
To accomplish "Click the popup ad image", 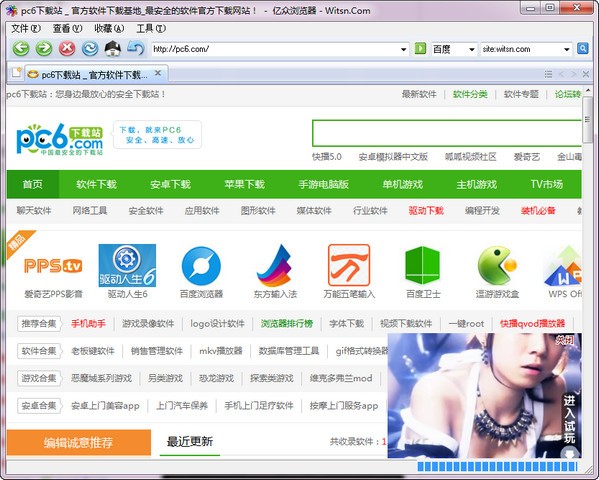I will coord(484,396).
